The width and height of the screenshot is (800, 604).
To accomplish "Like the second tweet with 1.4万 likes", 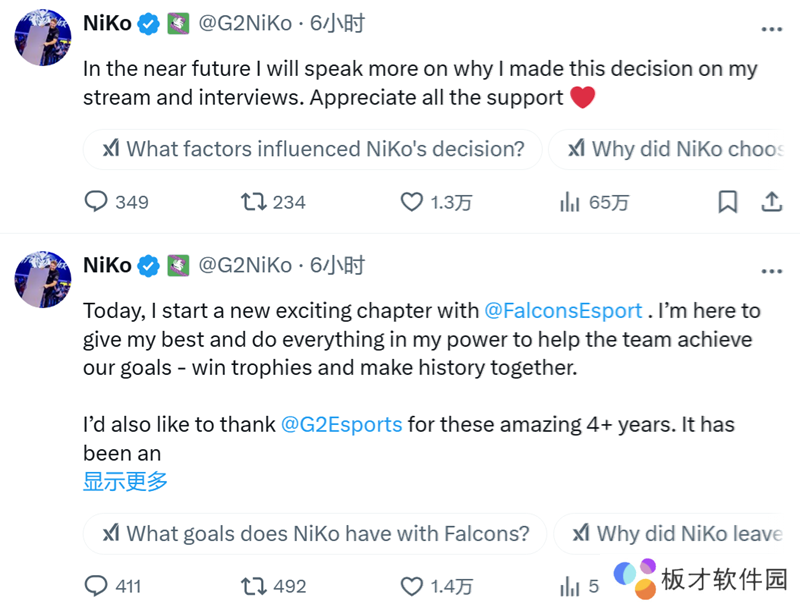I will tap(412, 586).
